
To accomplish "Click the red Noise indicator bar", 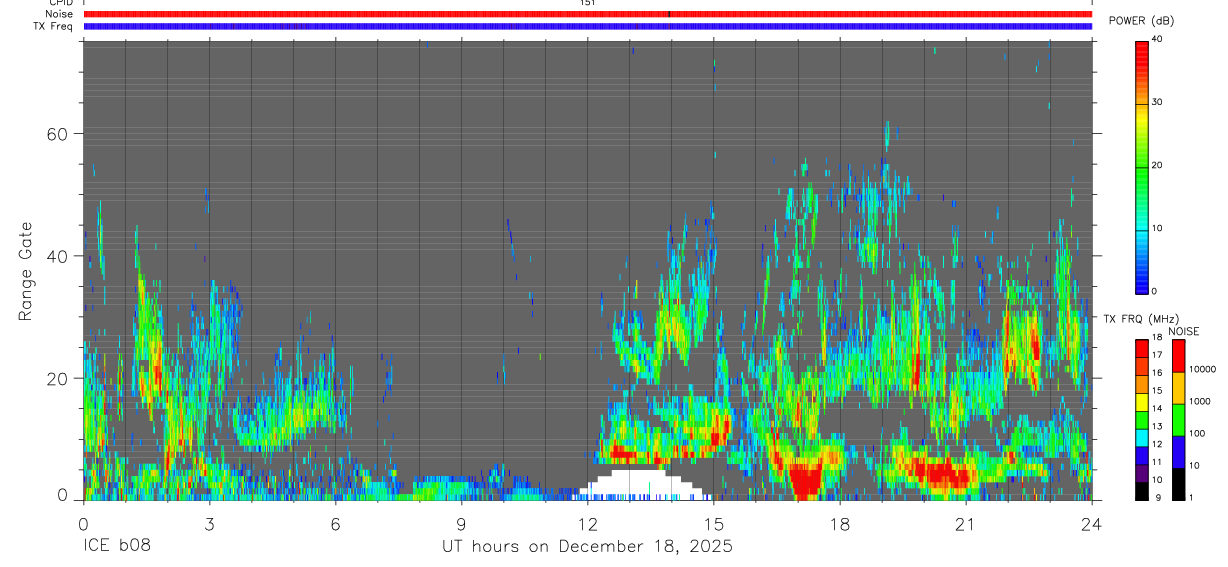I will pyautogui.click(x=587, y=14).
